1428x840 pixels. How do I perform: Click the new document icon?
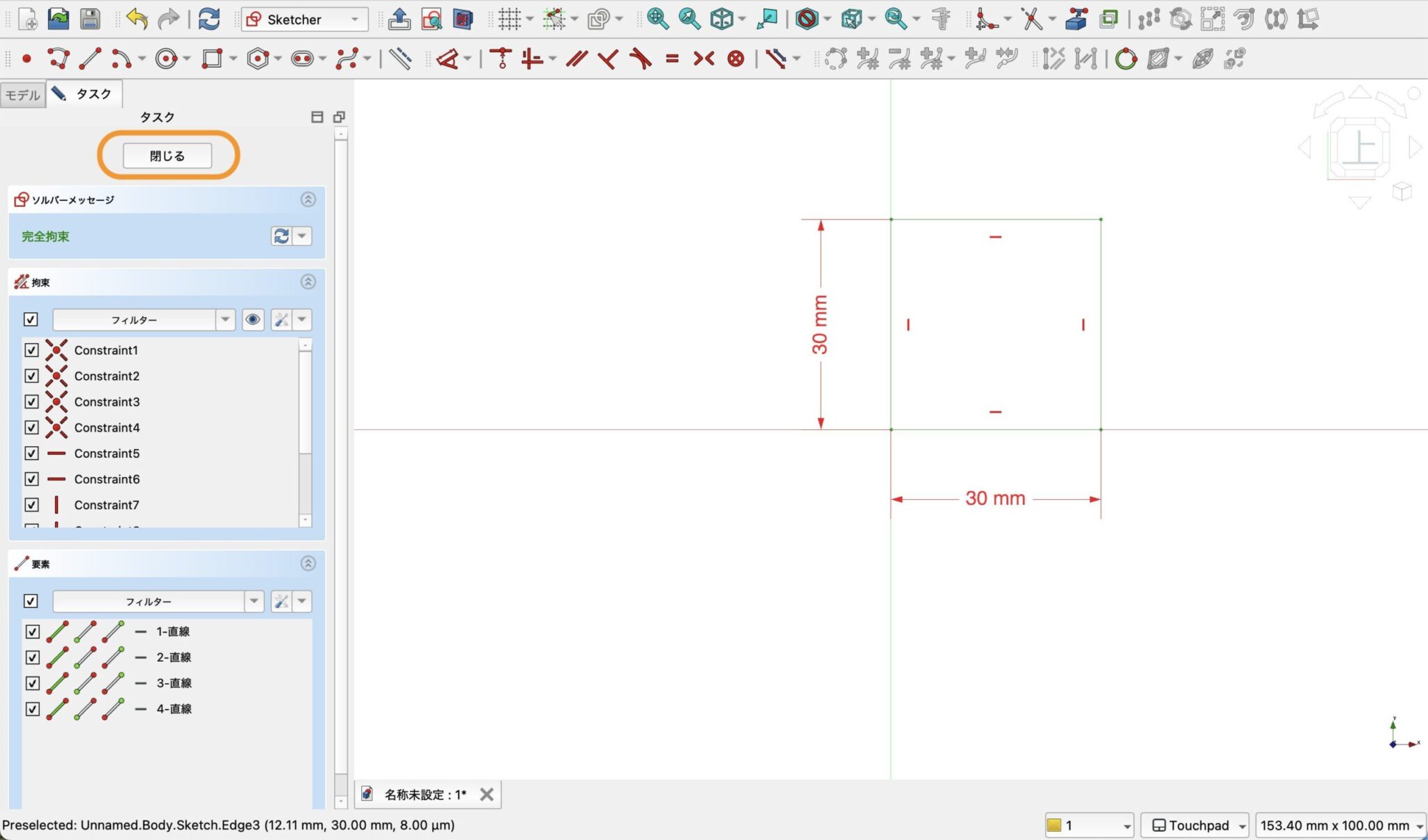click(x=28, y=19)
